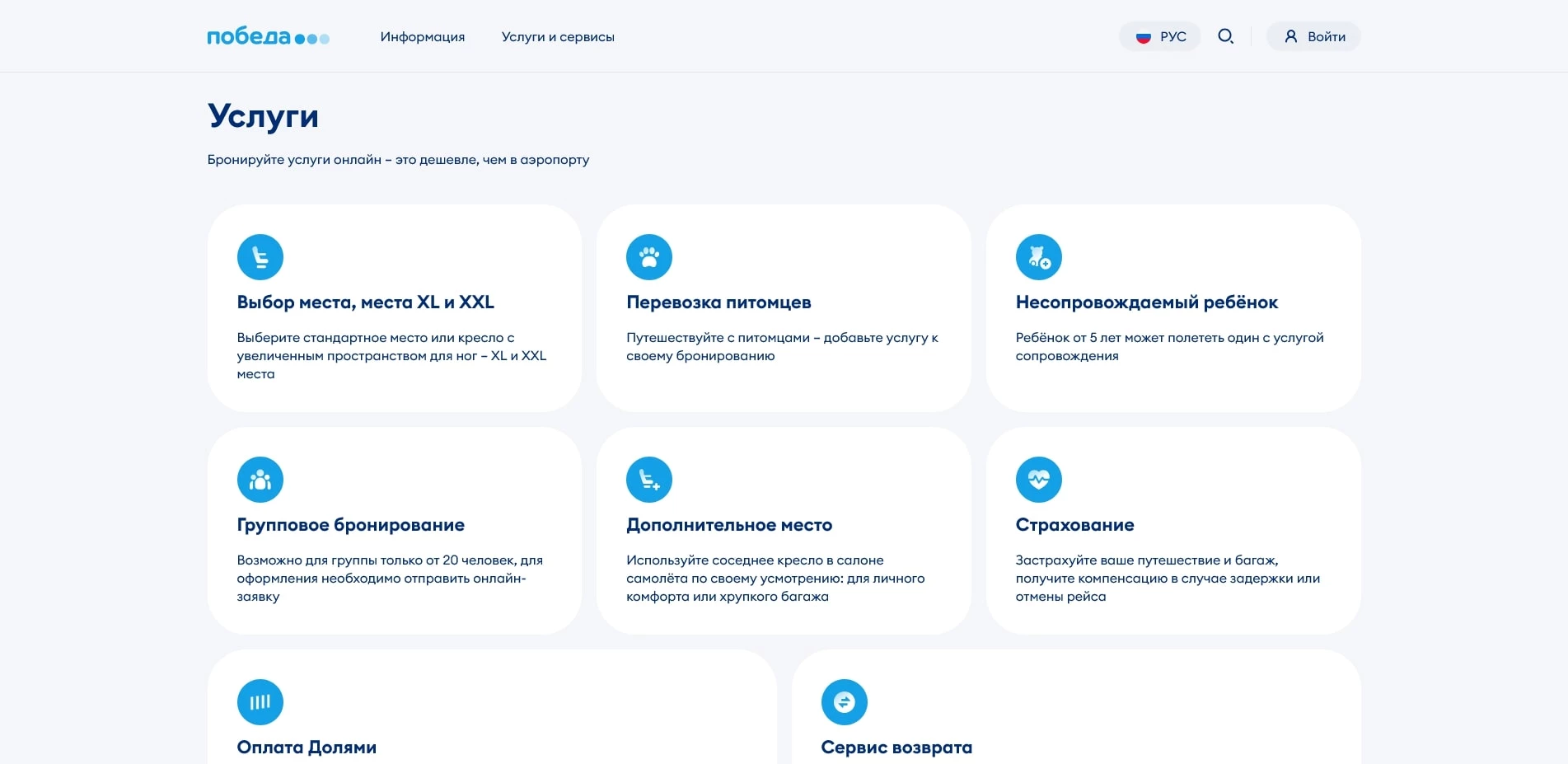Viewport: 1568px width, 764px height.
Task: Open the Перевозка питомцев service
Action: click(x=718, y=302)
